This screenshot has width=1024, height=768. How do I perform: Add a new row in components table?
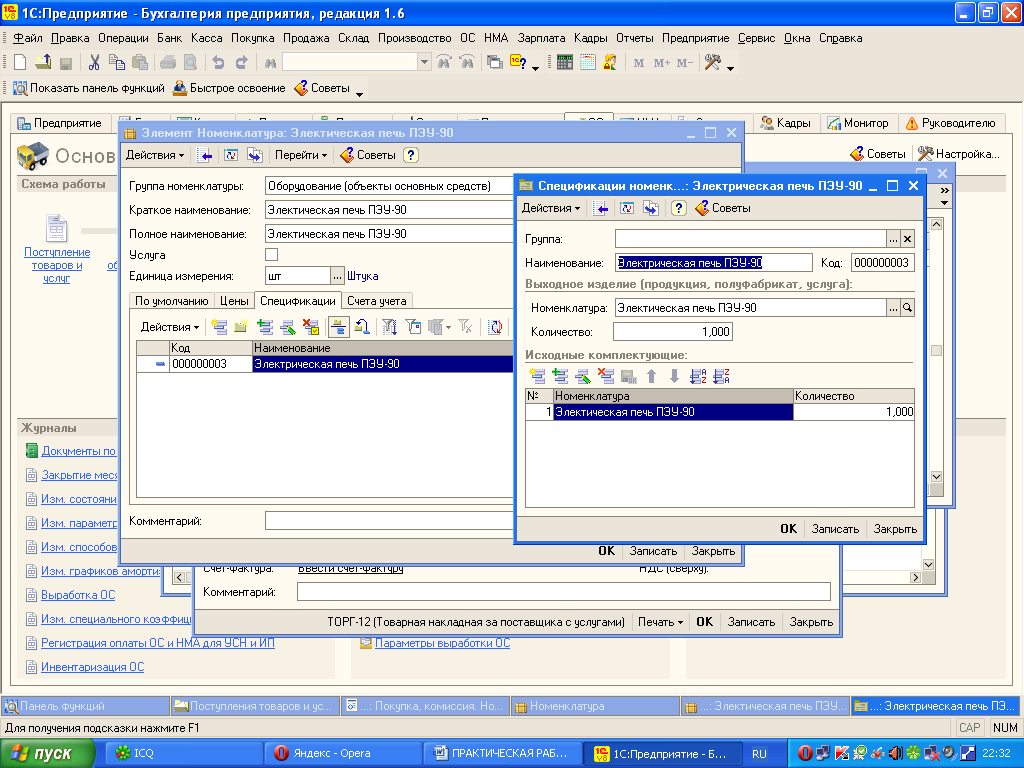[537, 376]
